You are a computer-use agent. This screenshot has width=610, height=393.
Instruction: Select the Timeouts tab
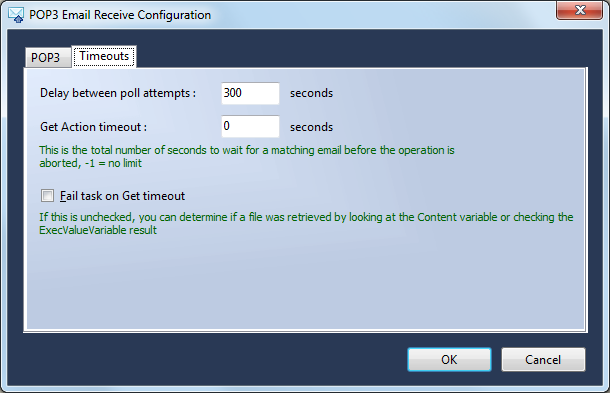coord(104,56)
